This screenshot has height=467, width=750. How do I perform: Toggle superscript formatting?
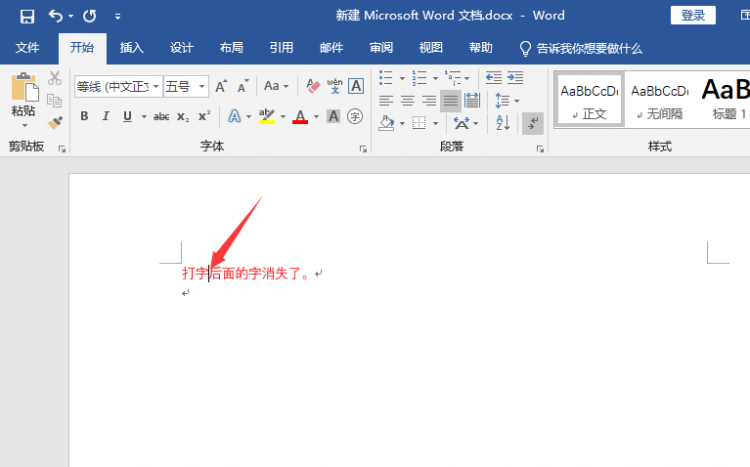(x=204, y=116)
